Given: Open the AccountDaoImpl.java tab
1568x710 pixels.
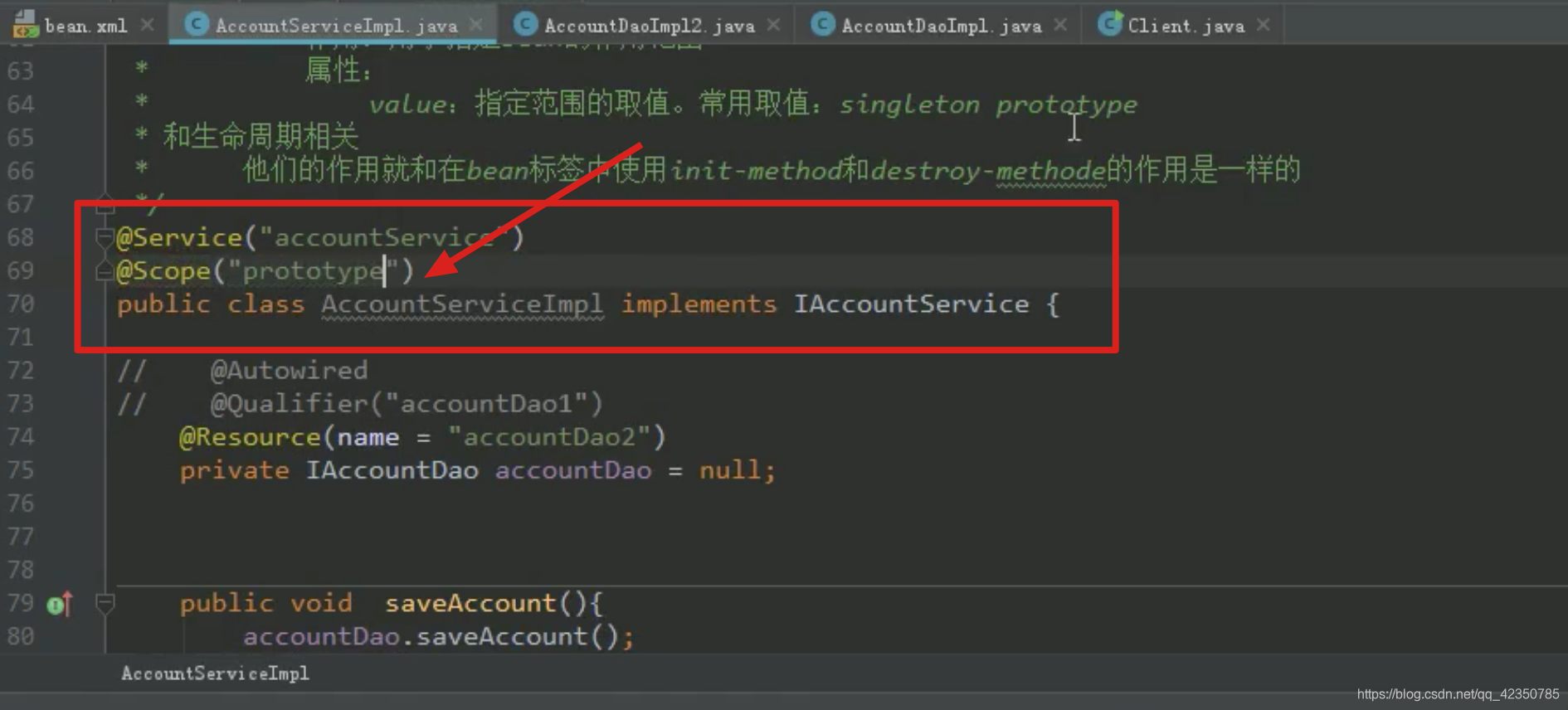Looking at the screenshot, I should coord(942,26).
